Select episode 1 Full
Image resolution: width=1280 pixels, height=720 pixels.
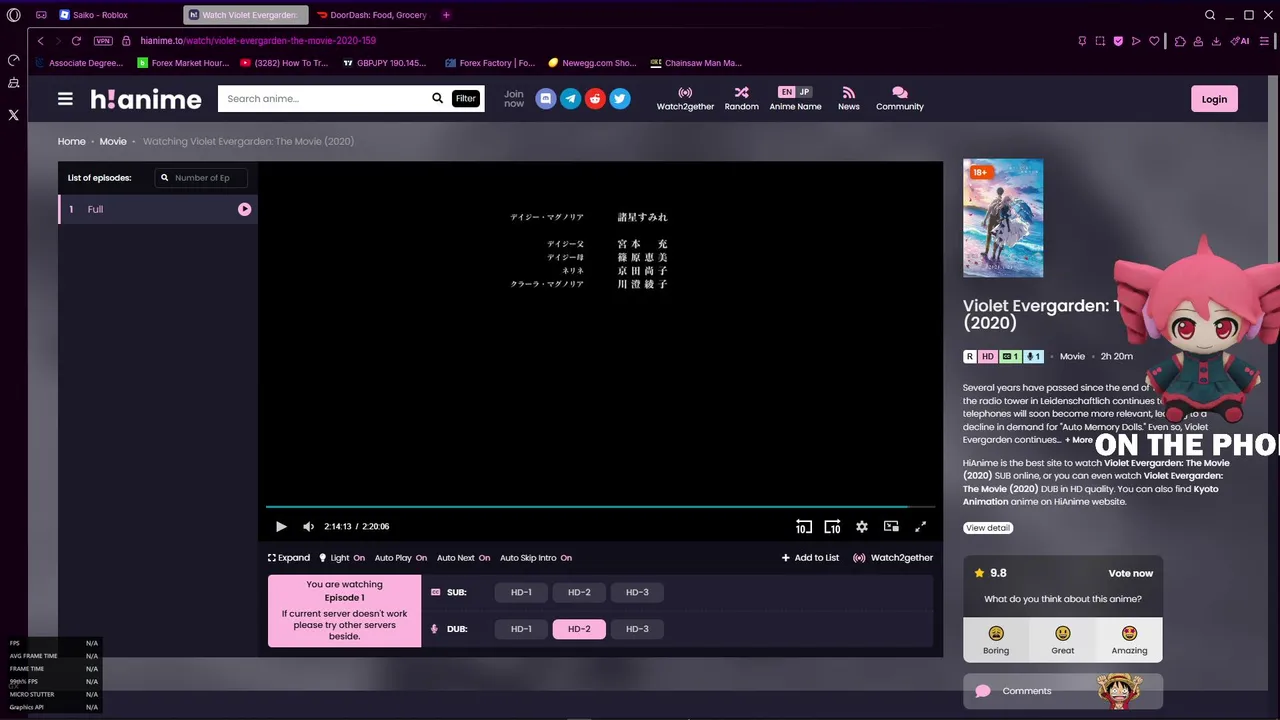tap(158, 209)
